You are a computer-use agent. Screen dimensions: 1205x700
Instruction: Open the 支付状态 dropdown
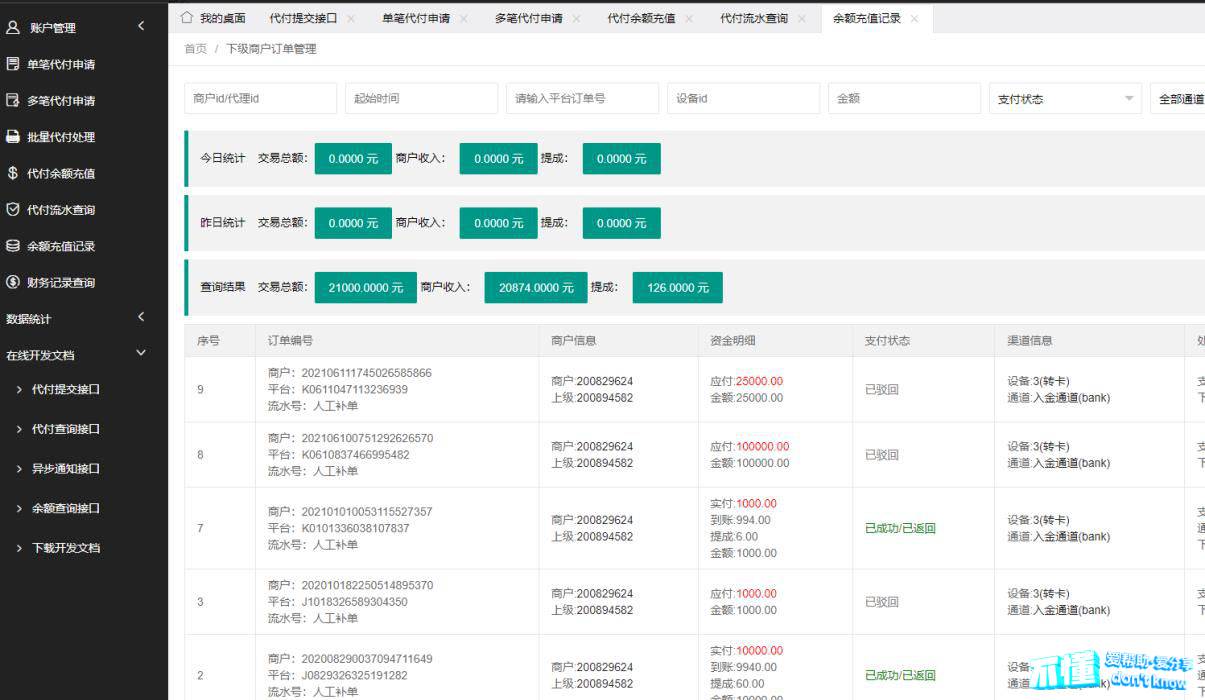click(x=1064, y=99)
